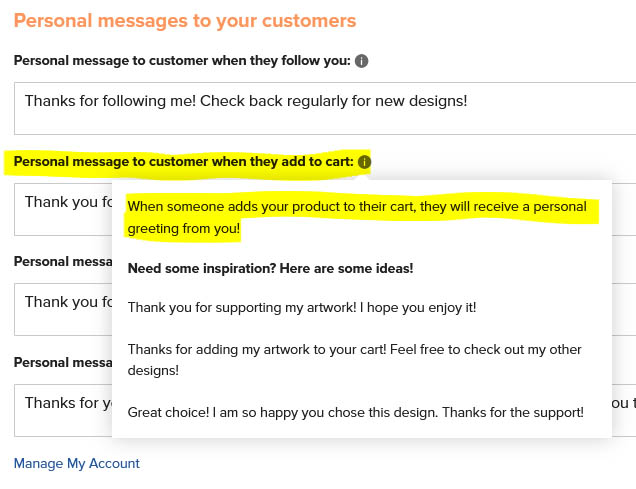Select 'Great choice!' suggestion in tooltip
This screenshot has height=489, width=636.
(x=356, y=412)
